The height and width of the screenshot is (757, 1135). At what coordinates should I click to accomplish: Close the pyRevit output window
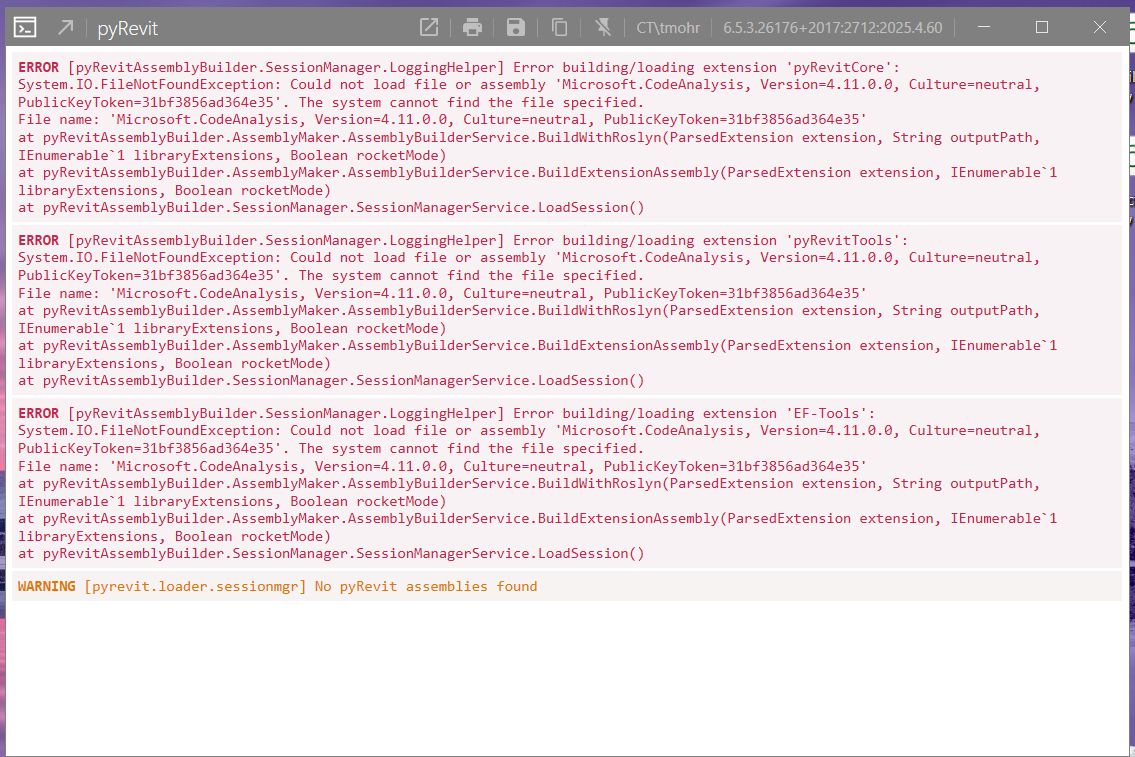click(1100, 27)
